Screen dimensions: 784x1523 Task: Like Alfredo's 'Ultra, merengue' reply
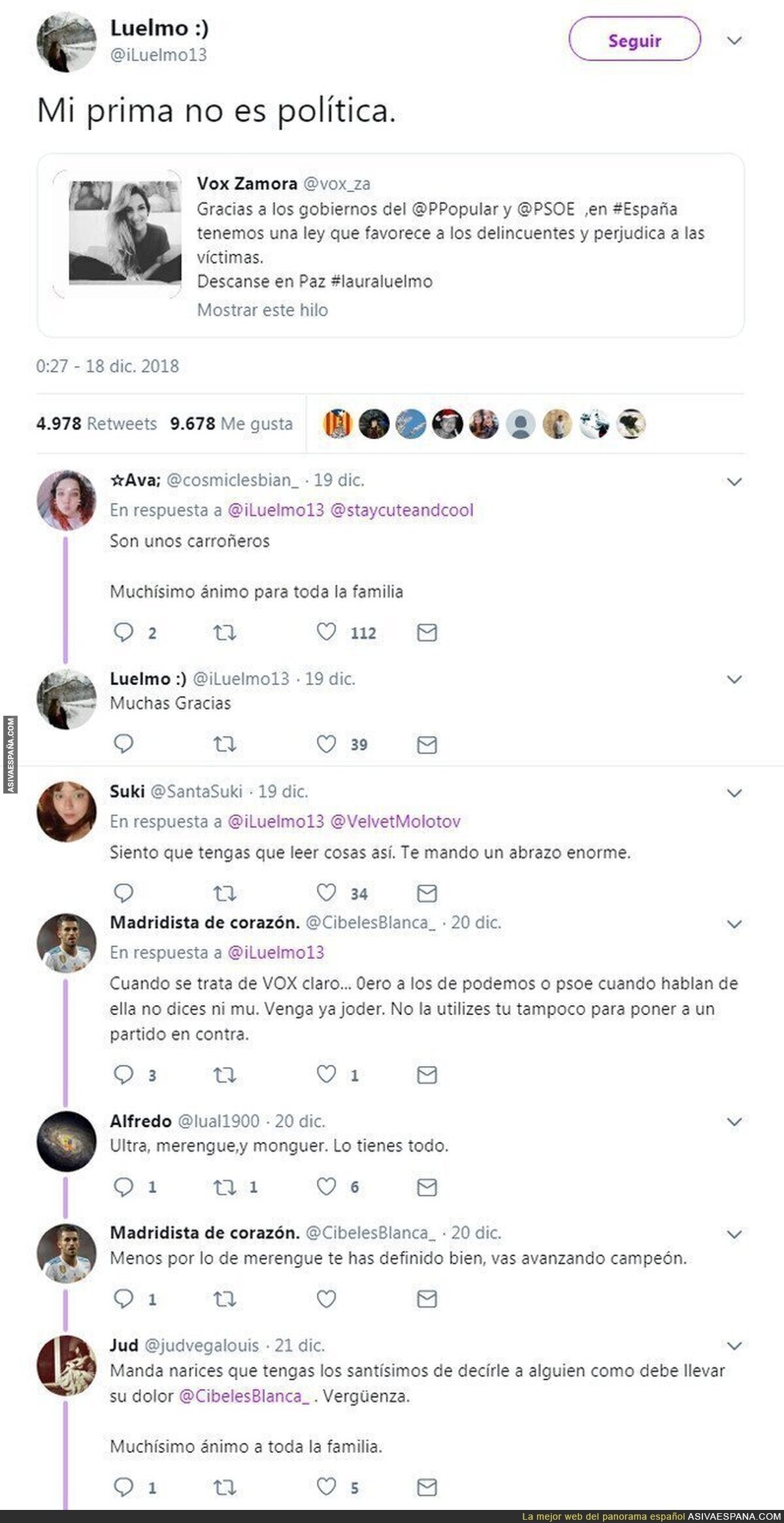point(326,1186)
